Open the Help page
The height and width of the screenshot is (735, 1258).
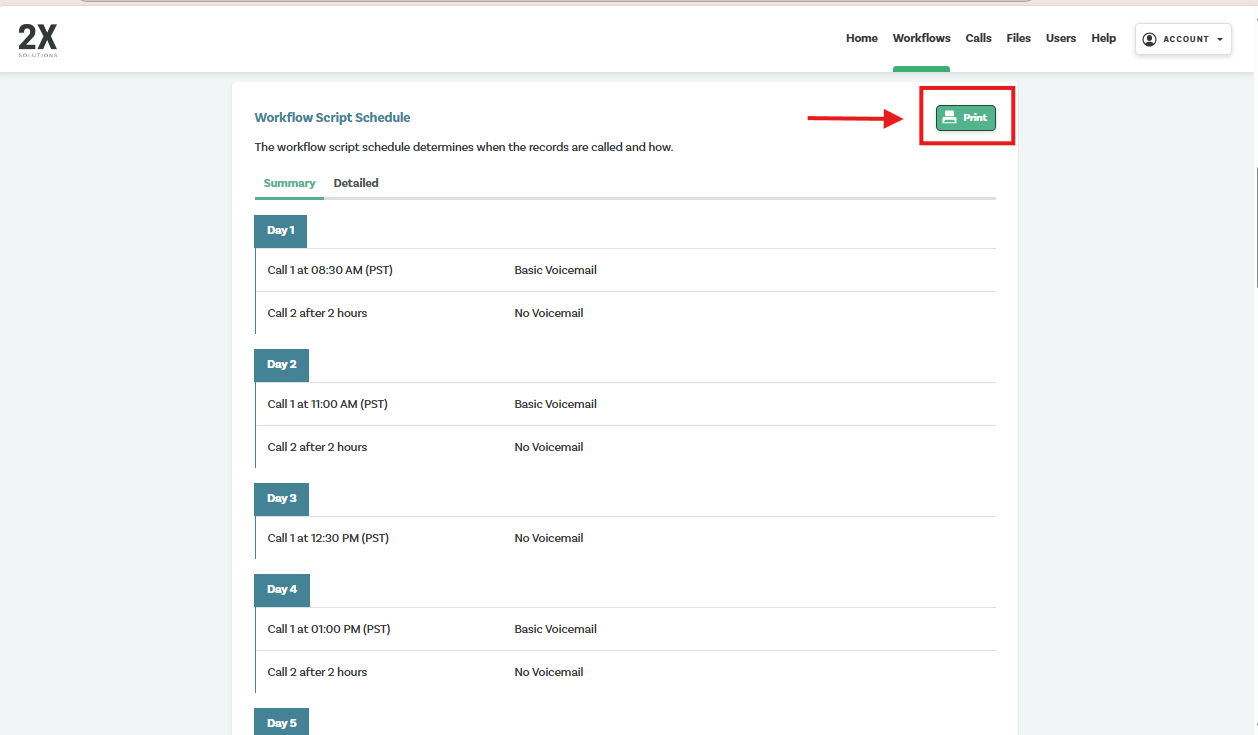1104,38
